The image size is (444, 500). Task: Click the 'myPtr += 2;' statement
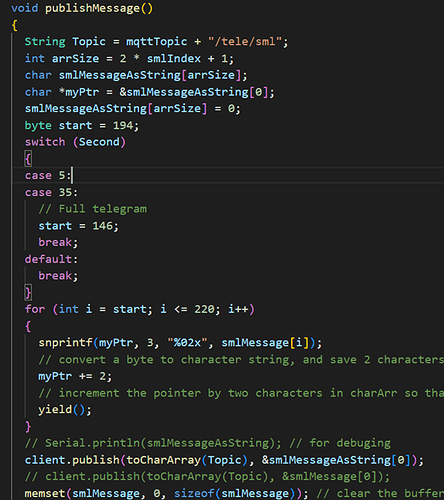click(75, 376)
